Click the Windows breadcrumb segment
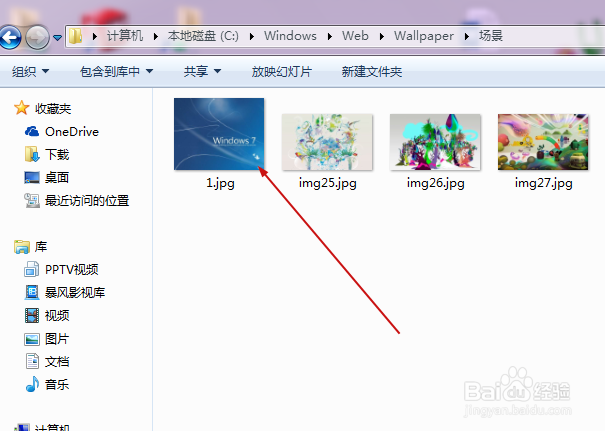The width and height of the screenshot is (605, 431). tap(290, 36)
